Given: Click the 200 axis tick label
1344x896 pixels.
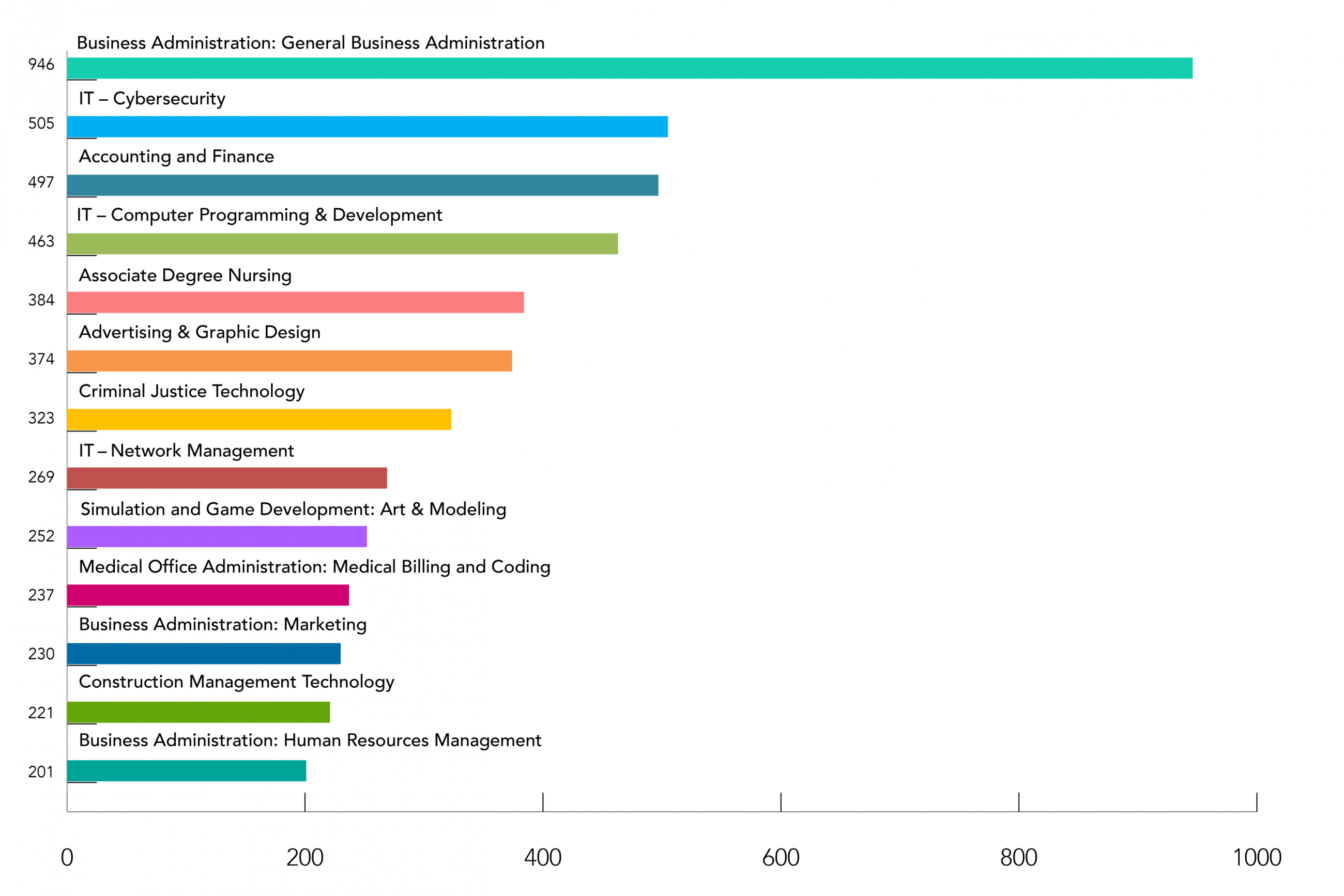Looking at the screenshot, I should (304, 858).
